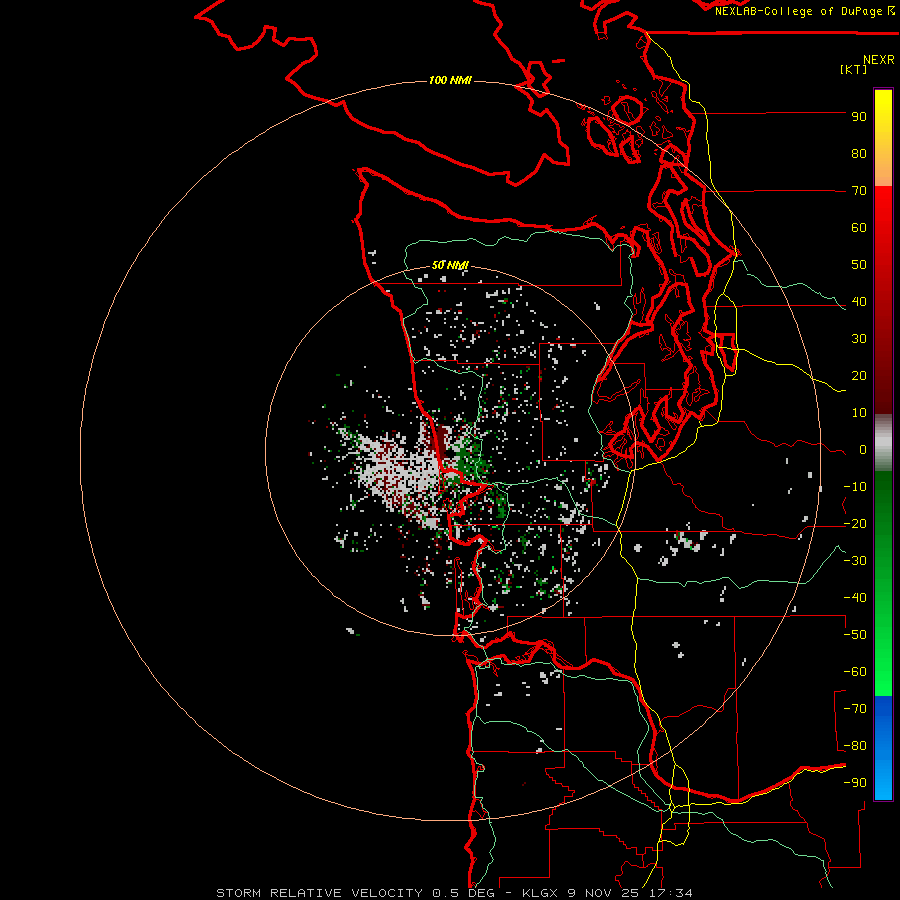Click the 70 value on the velocity scale

(859, 191)
